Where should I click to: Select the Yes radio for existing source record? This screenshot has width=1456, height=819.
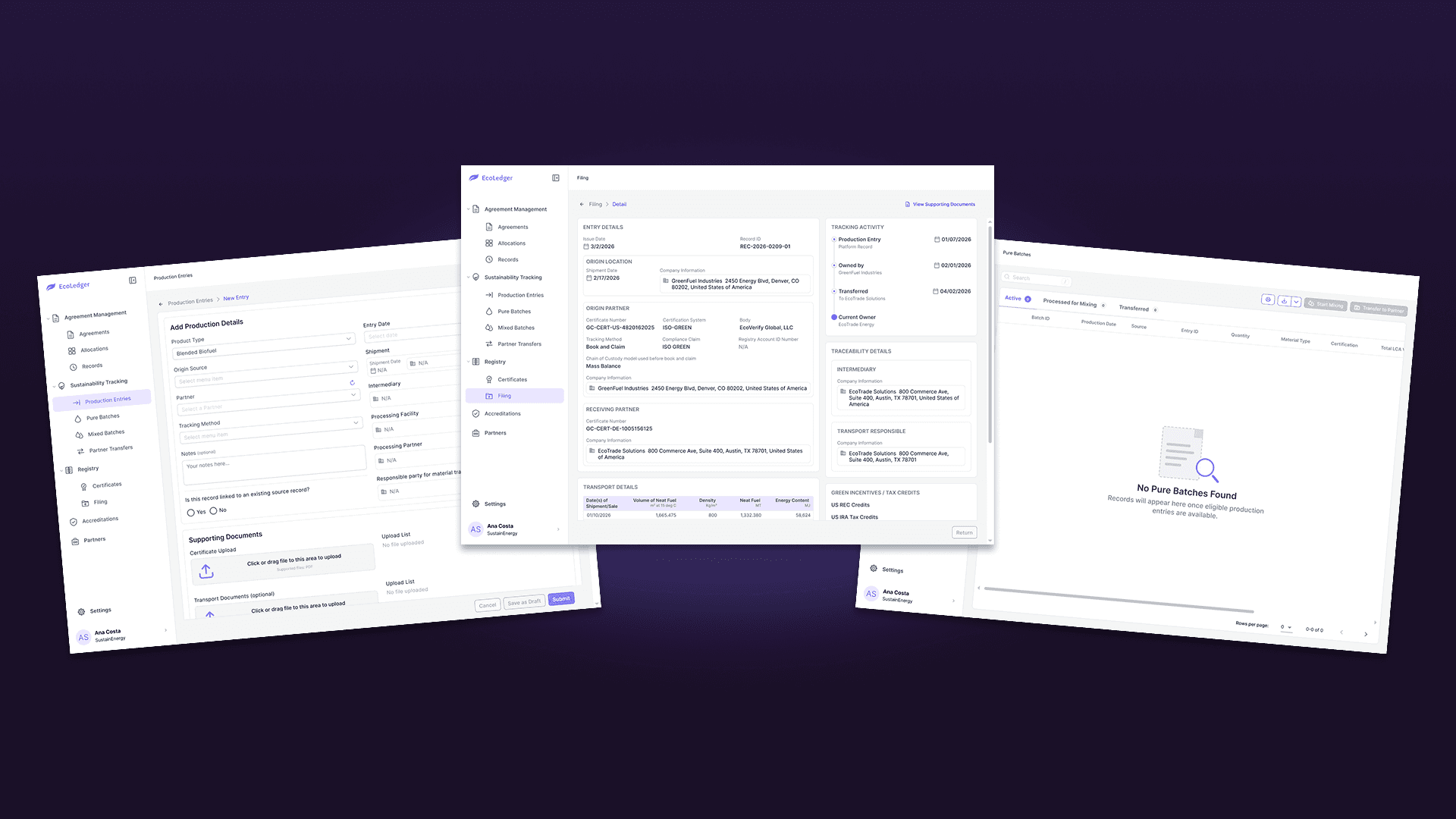coord(190,513)
